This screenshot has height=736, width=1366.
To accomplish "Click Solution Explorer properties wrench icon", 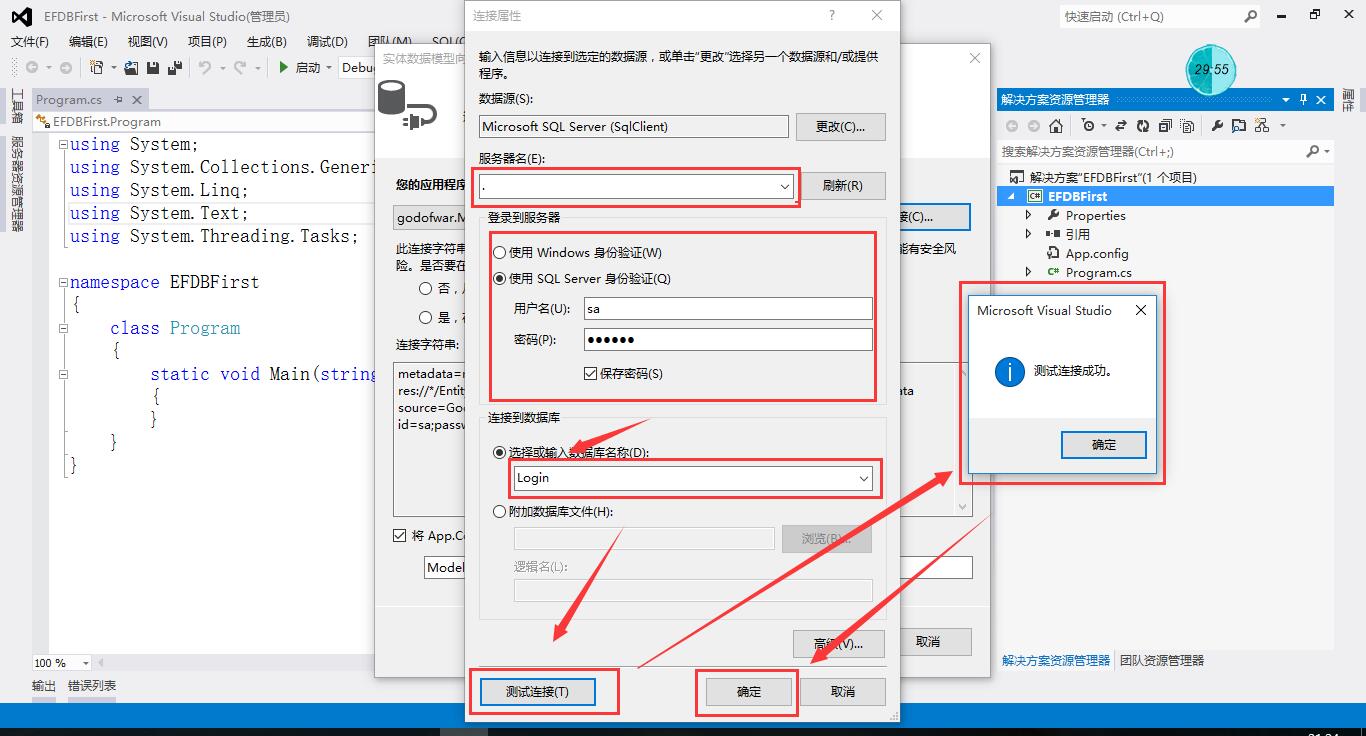I will [1217, 126].
